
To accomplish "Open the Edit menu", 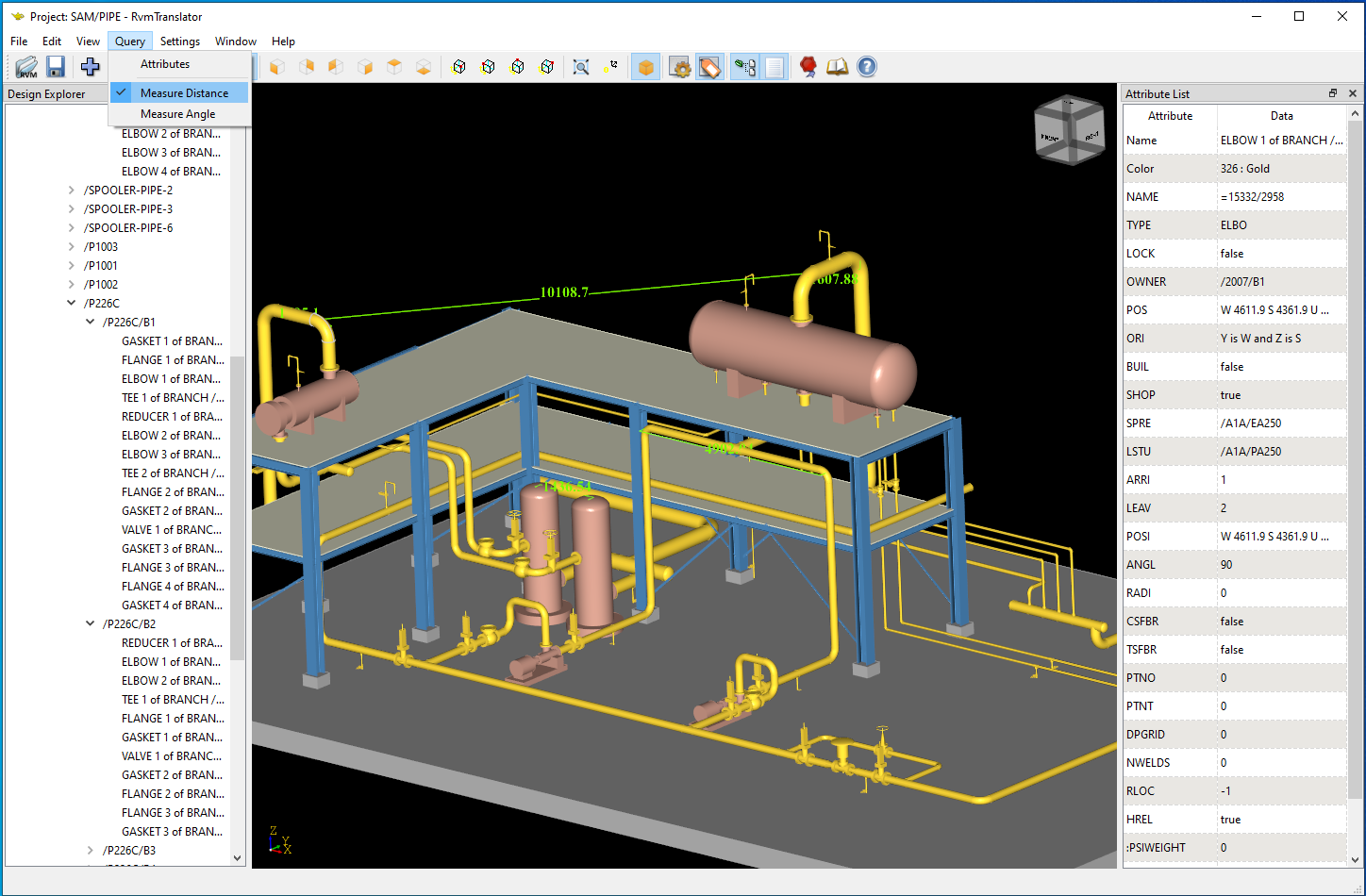I will point(52,41).
